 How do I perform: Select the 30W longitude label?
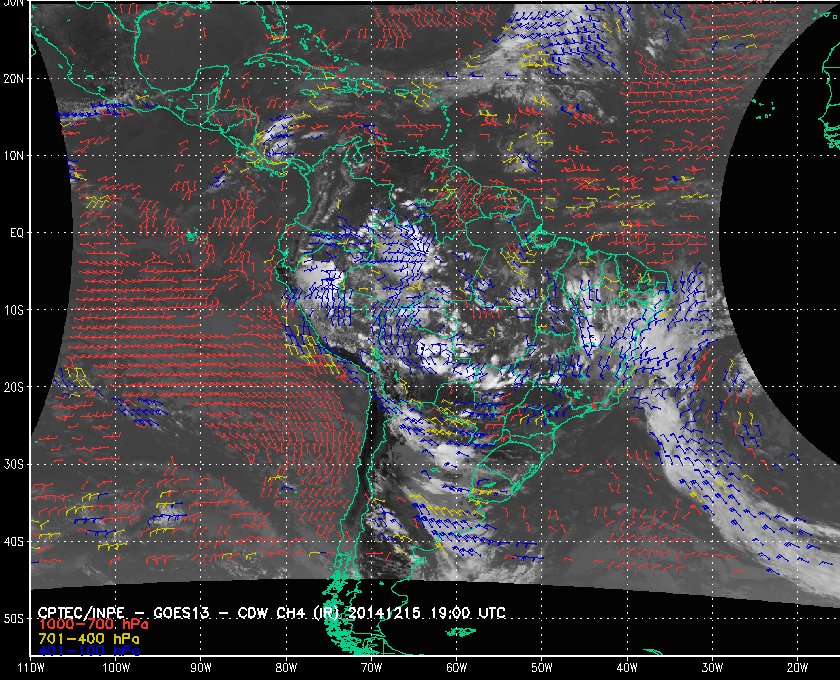pyautogui.click(x=712, y=668)
